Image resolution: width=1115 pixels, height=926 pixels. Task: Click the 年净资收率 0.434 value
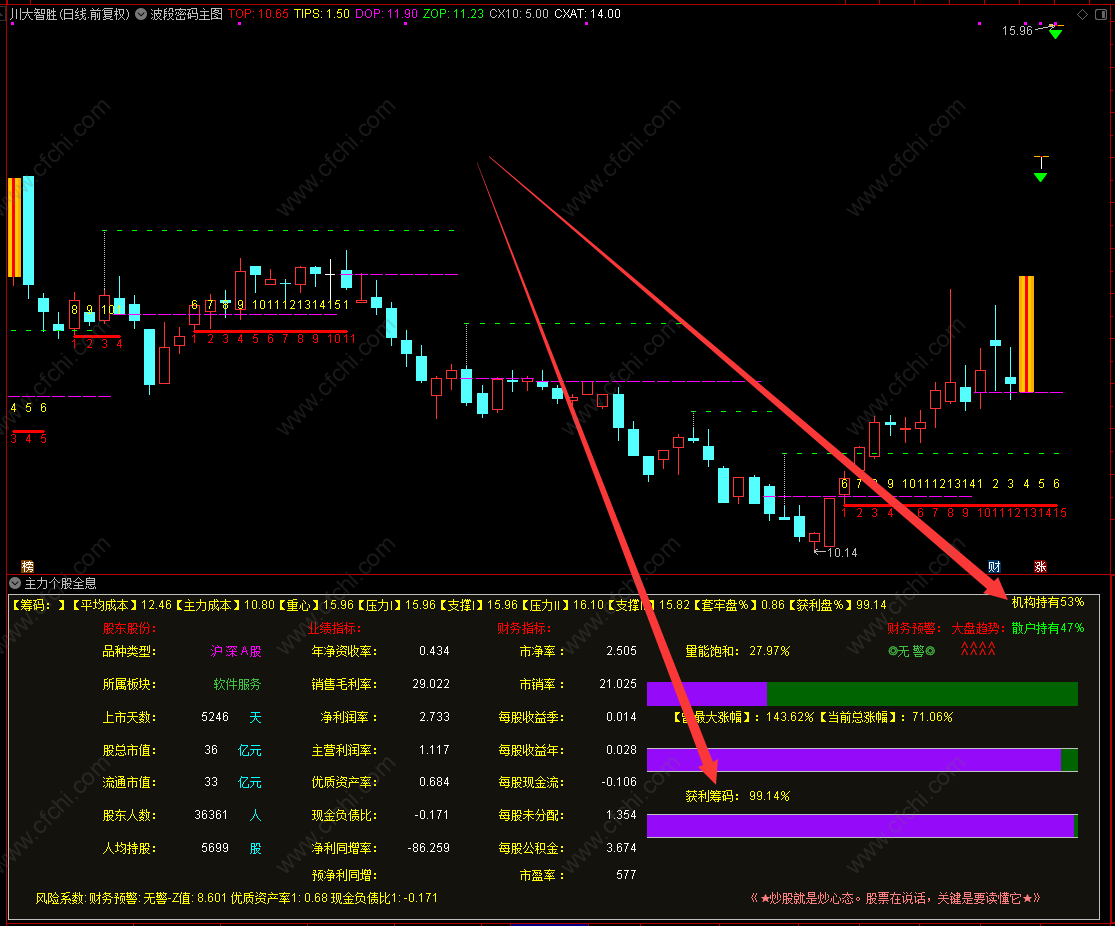[434, 651]
